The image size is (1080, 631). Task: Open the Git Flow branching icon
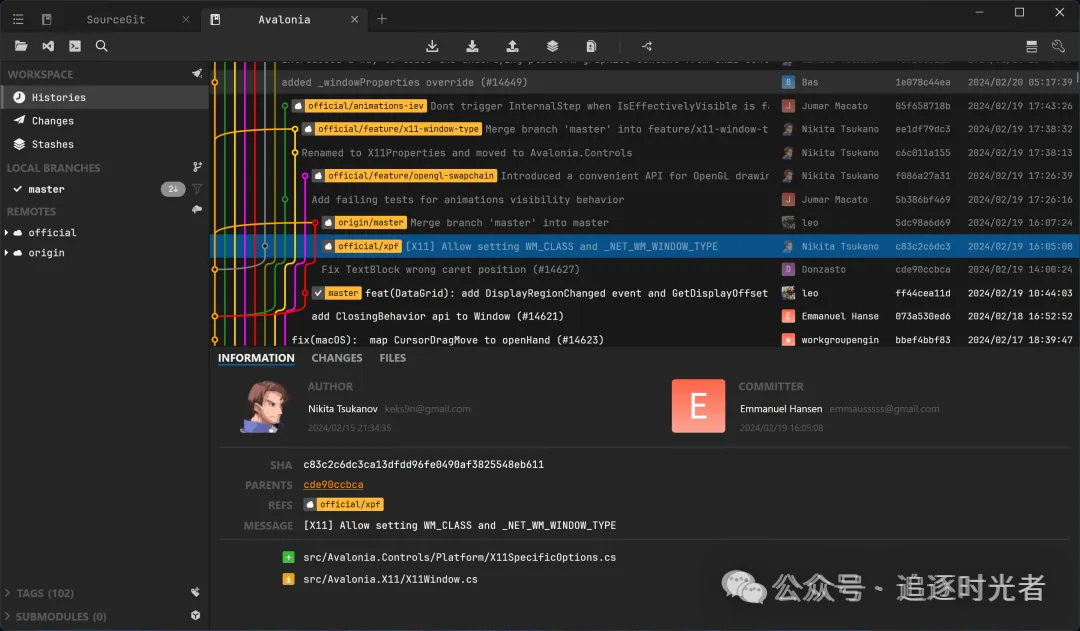646,46
